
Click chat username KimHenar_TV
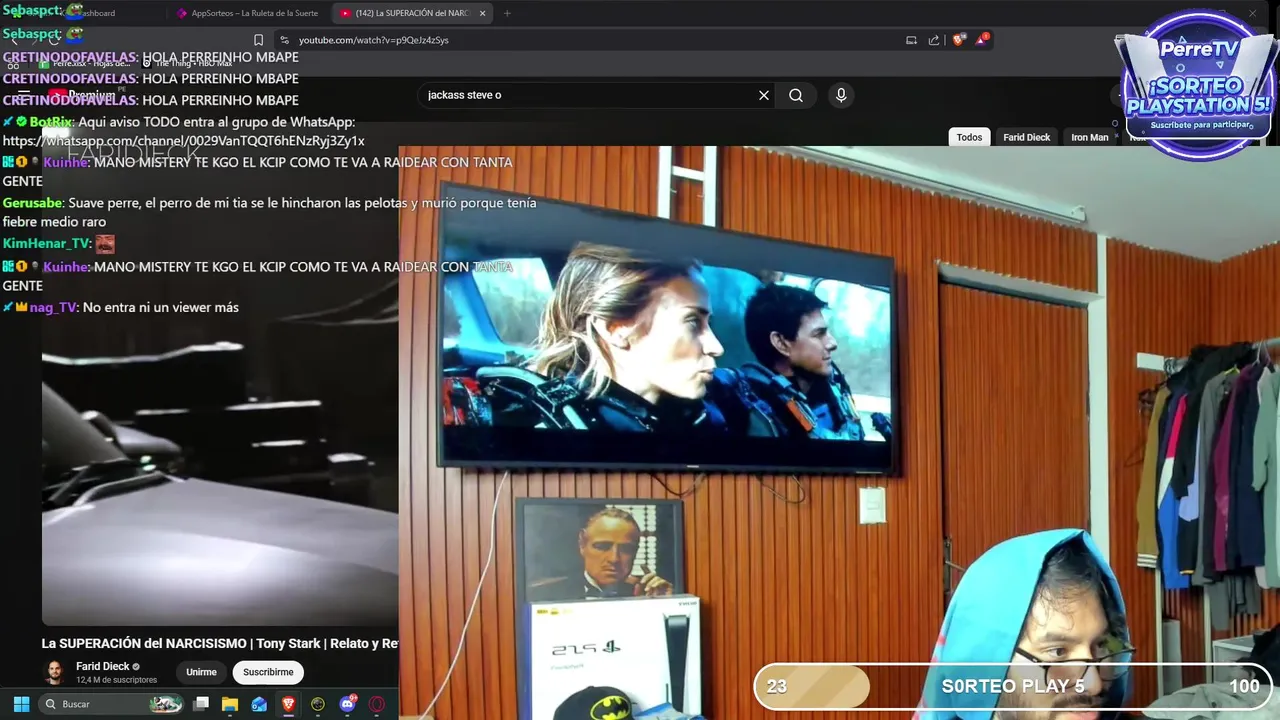[x=46, y=243]
